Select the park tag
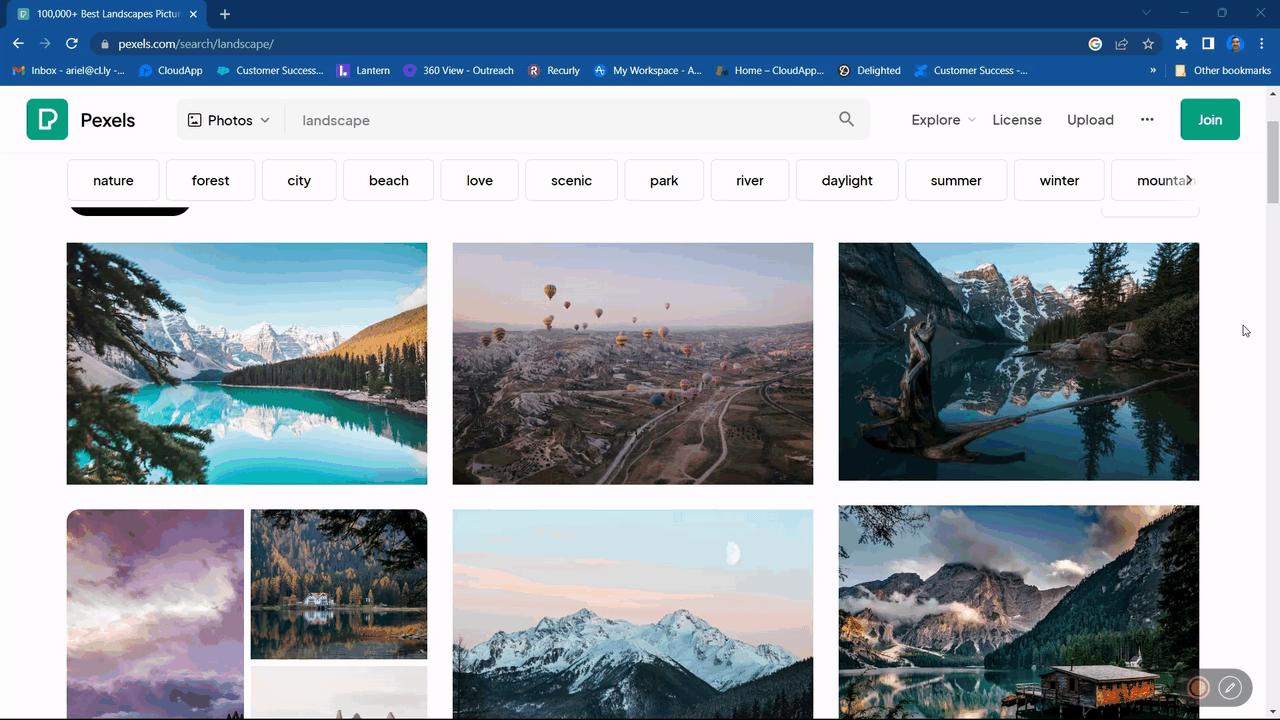The width and height of the screenshot is (1280, 720). (664, 180)
